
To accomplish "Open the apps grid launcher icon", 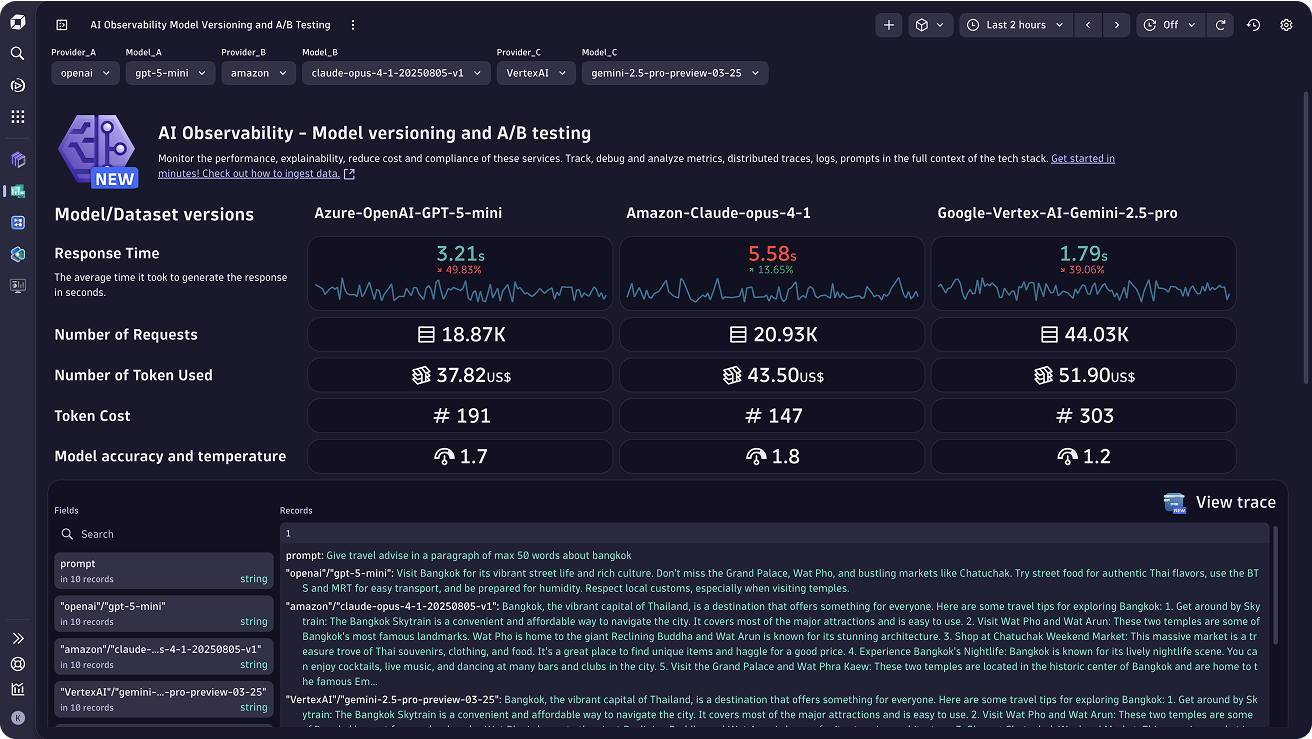I will point(17,117).
